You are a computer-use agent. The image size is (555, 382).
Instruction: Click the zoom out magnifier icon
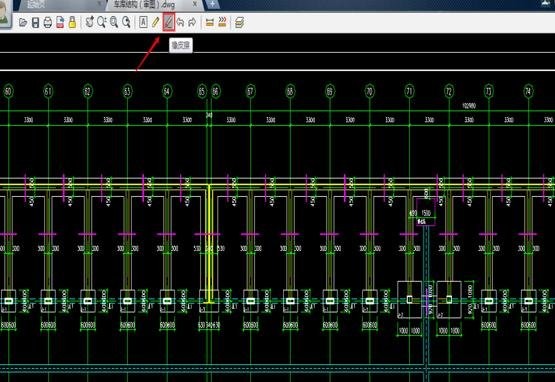126,22
